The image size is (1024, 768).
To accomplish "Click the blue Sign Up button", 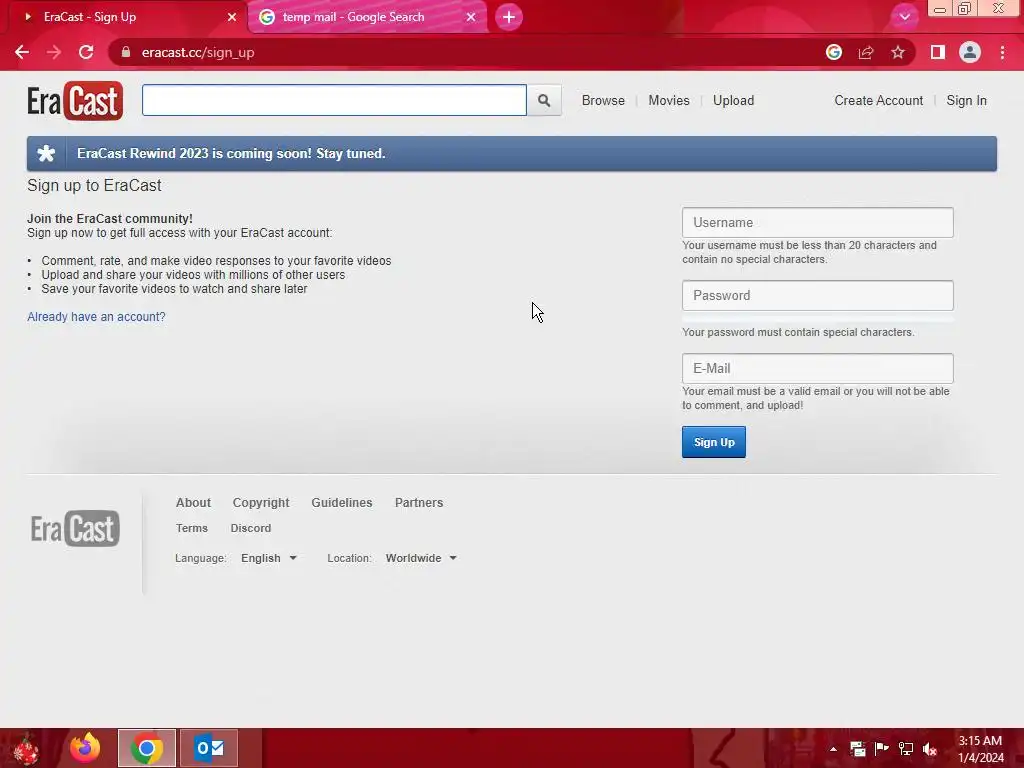I will click(714, 442).
